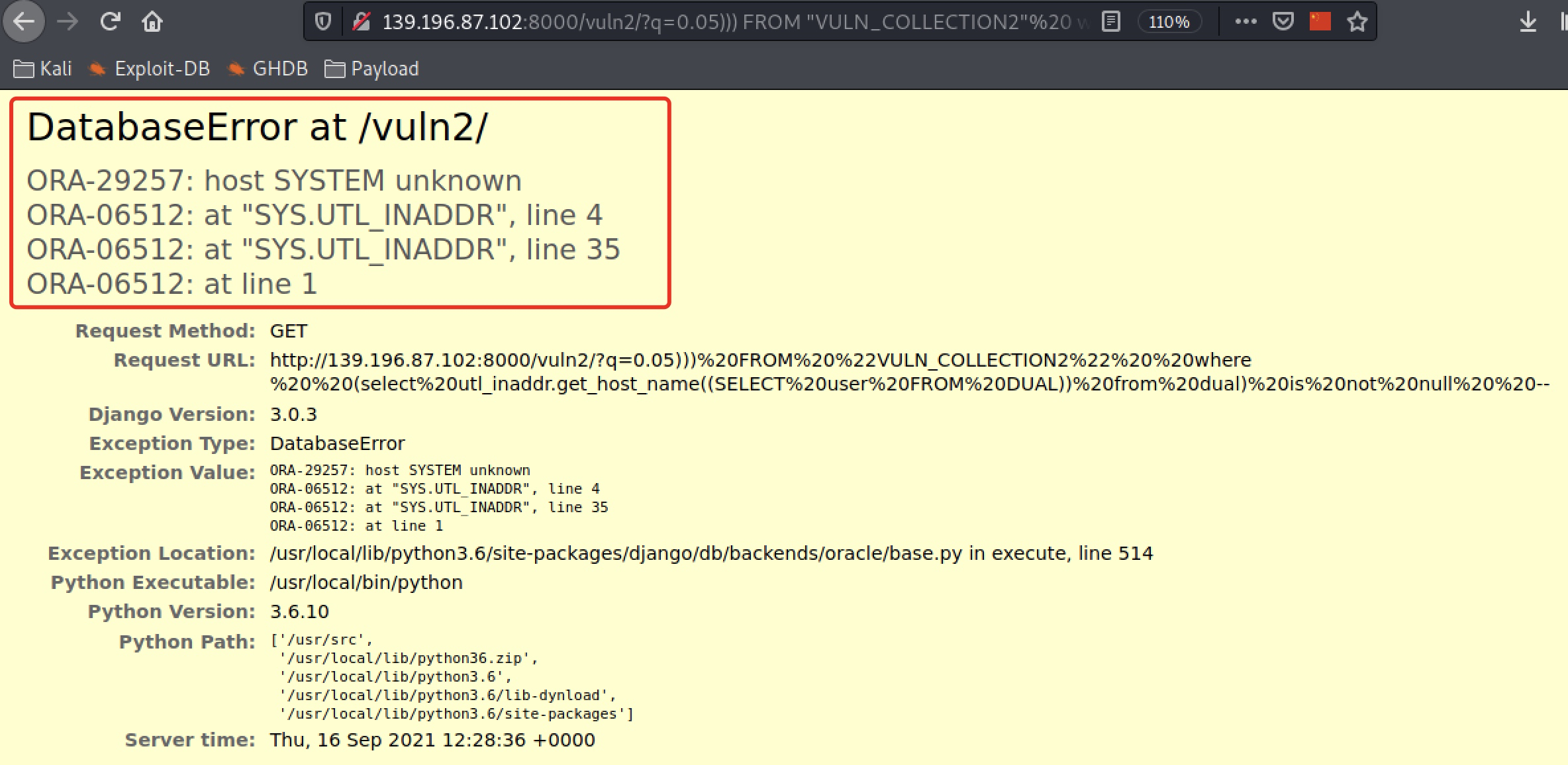Click the browser back arrow button
This screenshot has height=765, width=1568.
(x=24, y=22)
